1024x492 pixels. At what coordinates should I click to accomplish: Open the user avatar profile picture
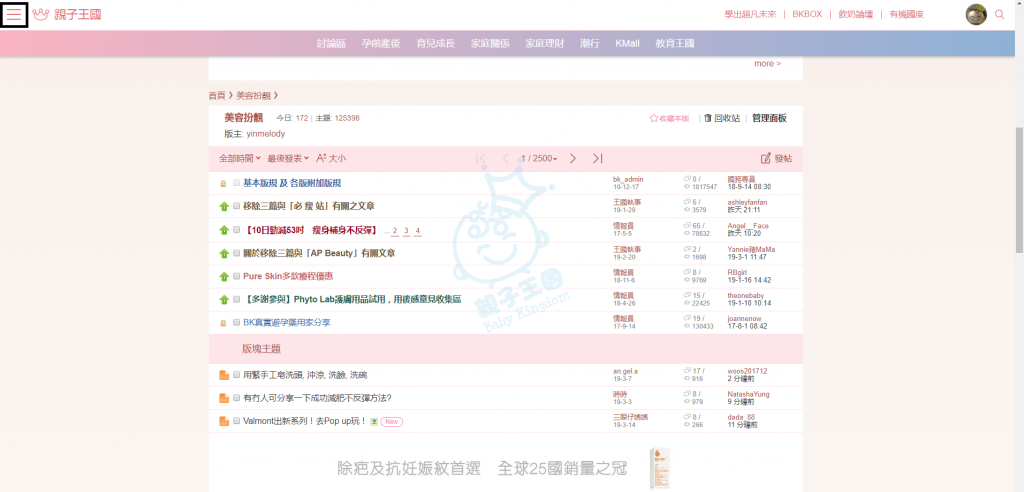[x=975, y=14]
